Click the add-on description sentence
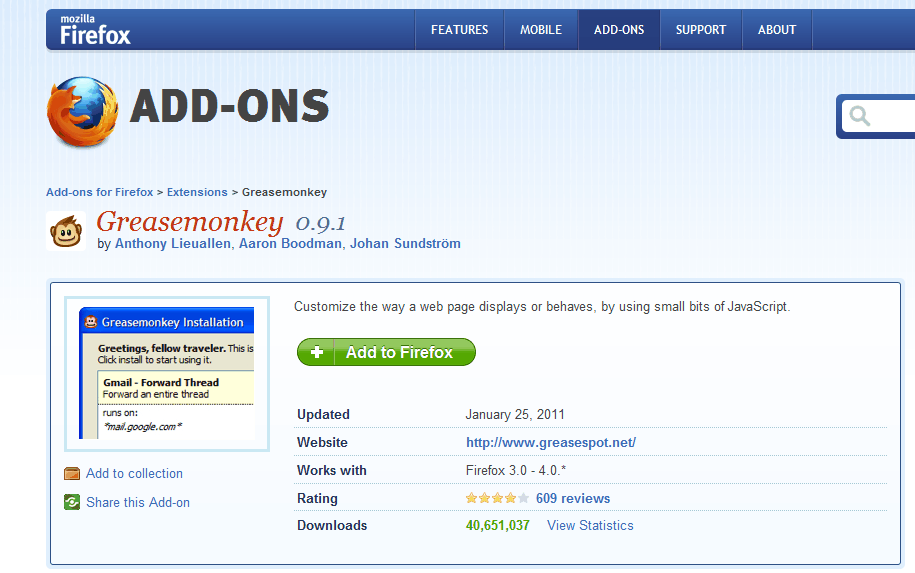Image resolution: width=915 pixels, height=573 pixels. 542,306
